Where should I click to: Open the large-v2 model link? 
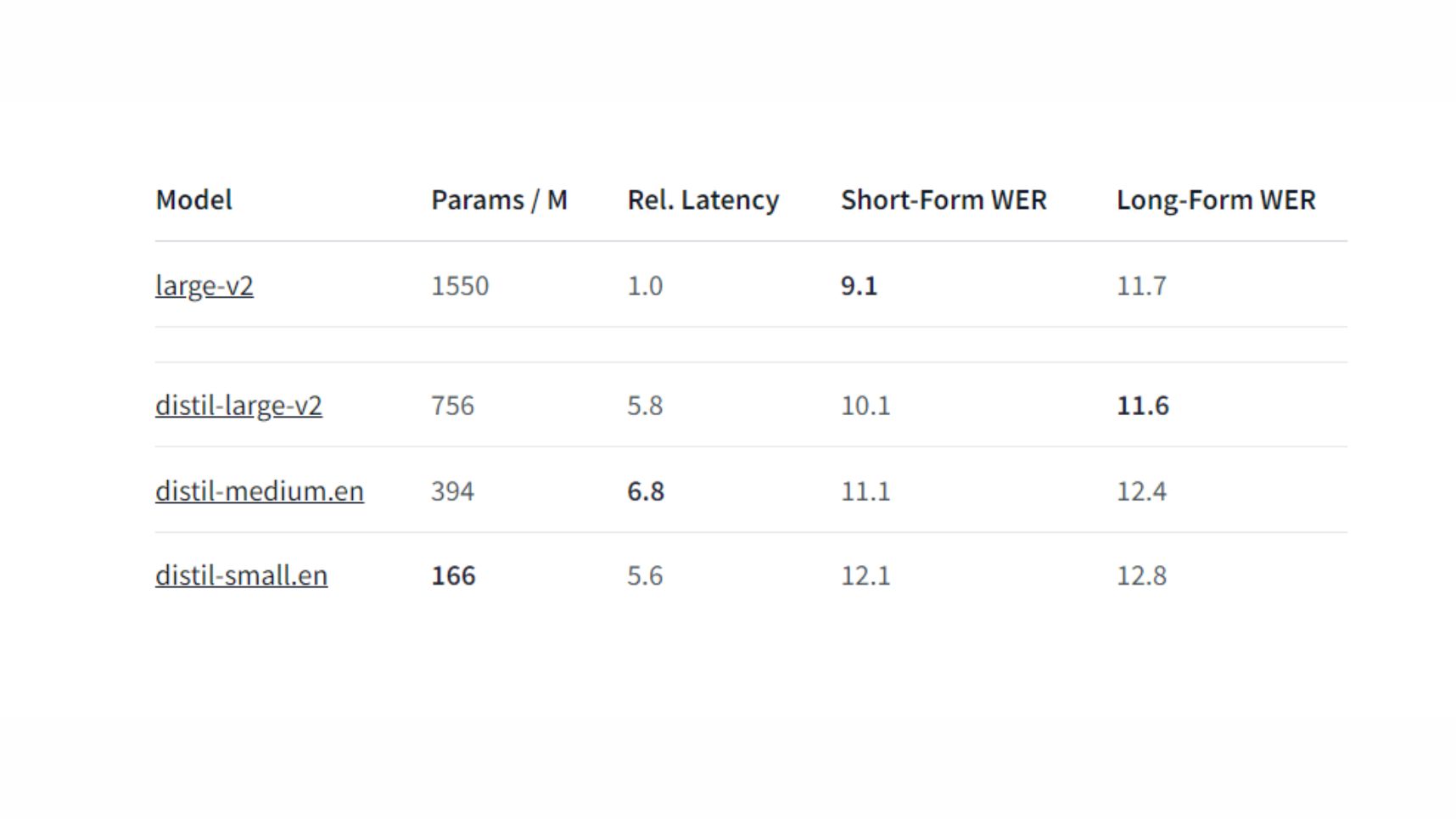pyautogui.click(x=204, y=286)
